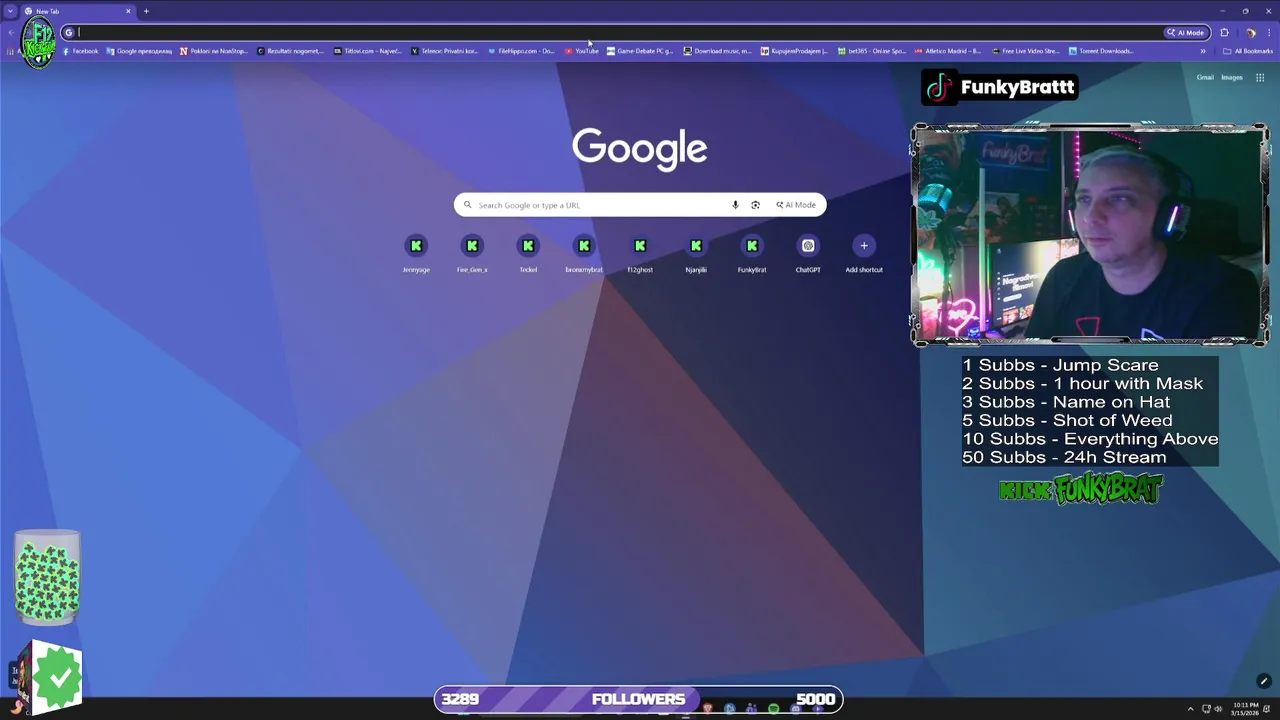
Task: Open the Chrome extensions puzzle icon
Action: coord(1224,32)
